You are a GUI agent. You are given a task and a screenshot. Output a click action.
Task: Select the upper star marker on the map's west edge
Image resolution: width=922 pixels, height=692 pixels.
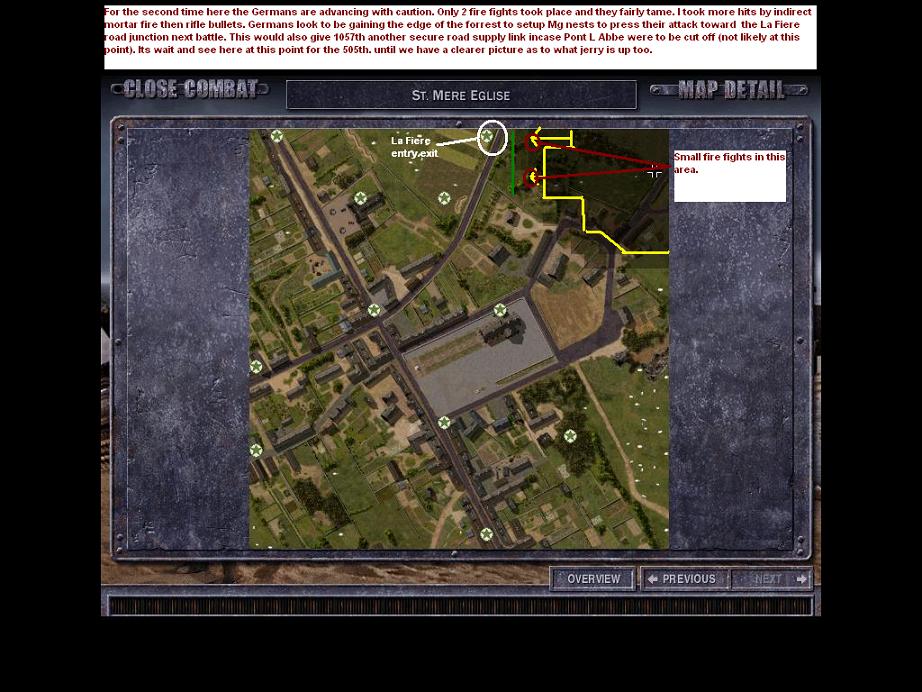256,367
